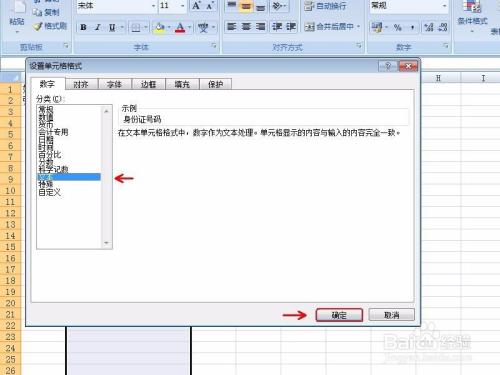
Task: Click the decrease decimal icon
Action: point(442,27)
